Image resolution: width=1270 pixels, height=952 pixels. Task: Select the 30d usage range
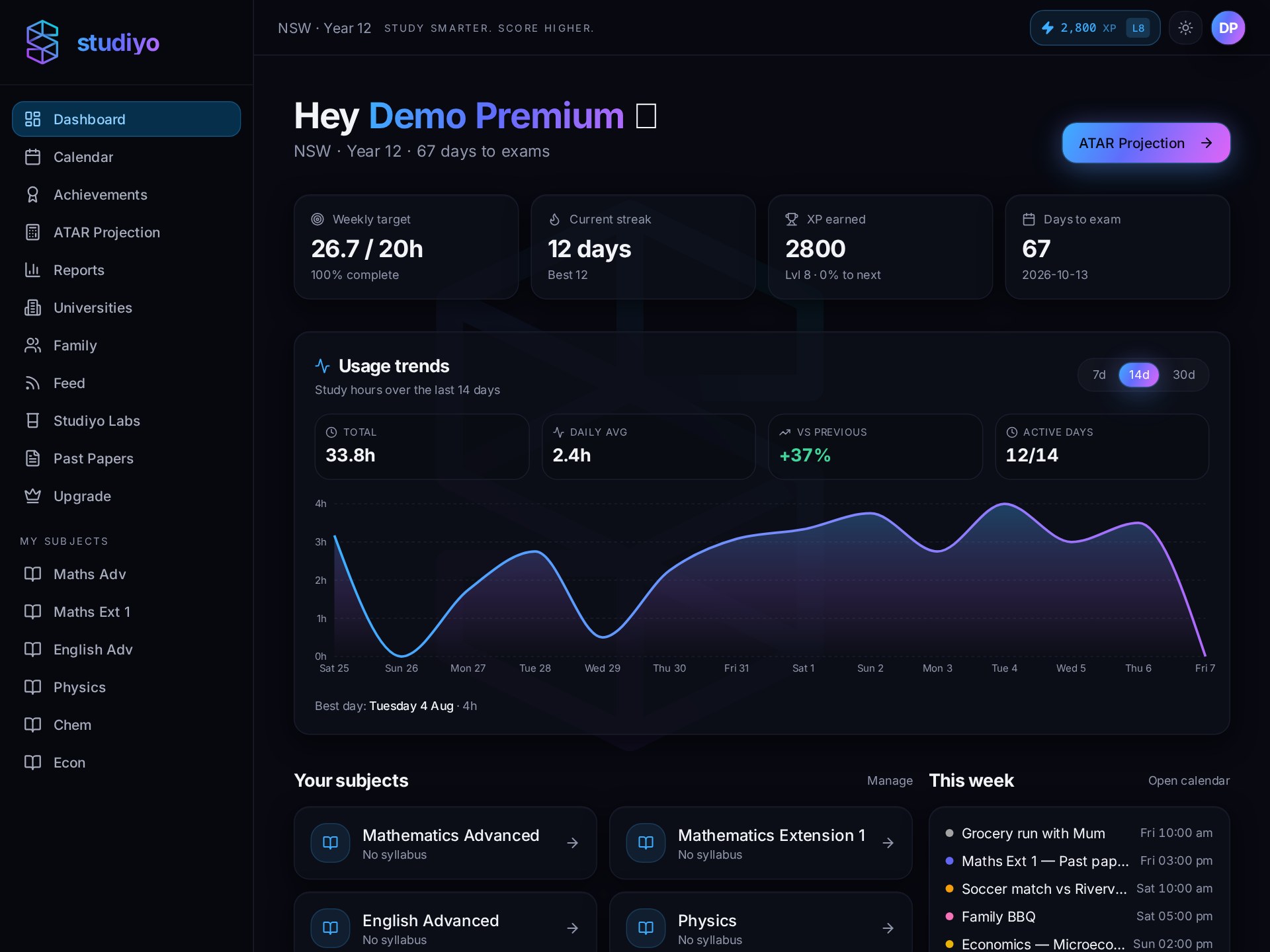click(x=1183, y=375)
